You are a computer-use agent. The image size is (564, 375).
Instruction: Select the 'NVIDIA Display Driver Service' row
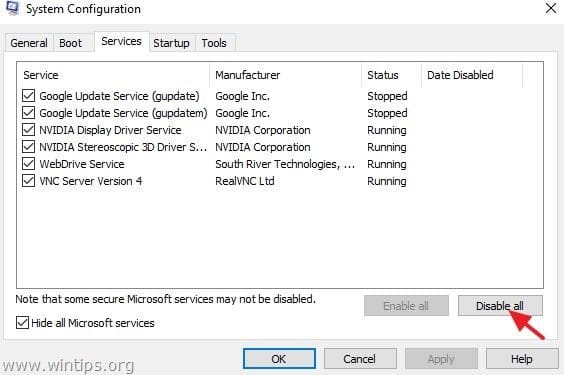click(110, 130)
